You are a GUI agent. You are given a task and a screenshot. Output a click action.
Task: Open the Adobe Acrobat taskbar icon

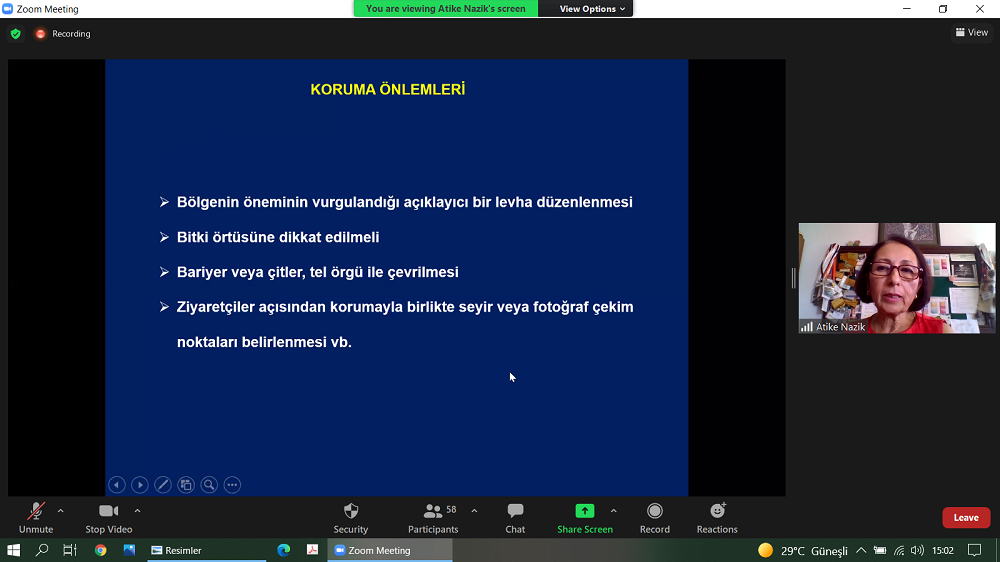[312, 550]
